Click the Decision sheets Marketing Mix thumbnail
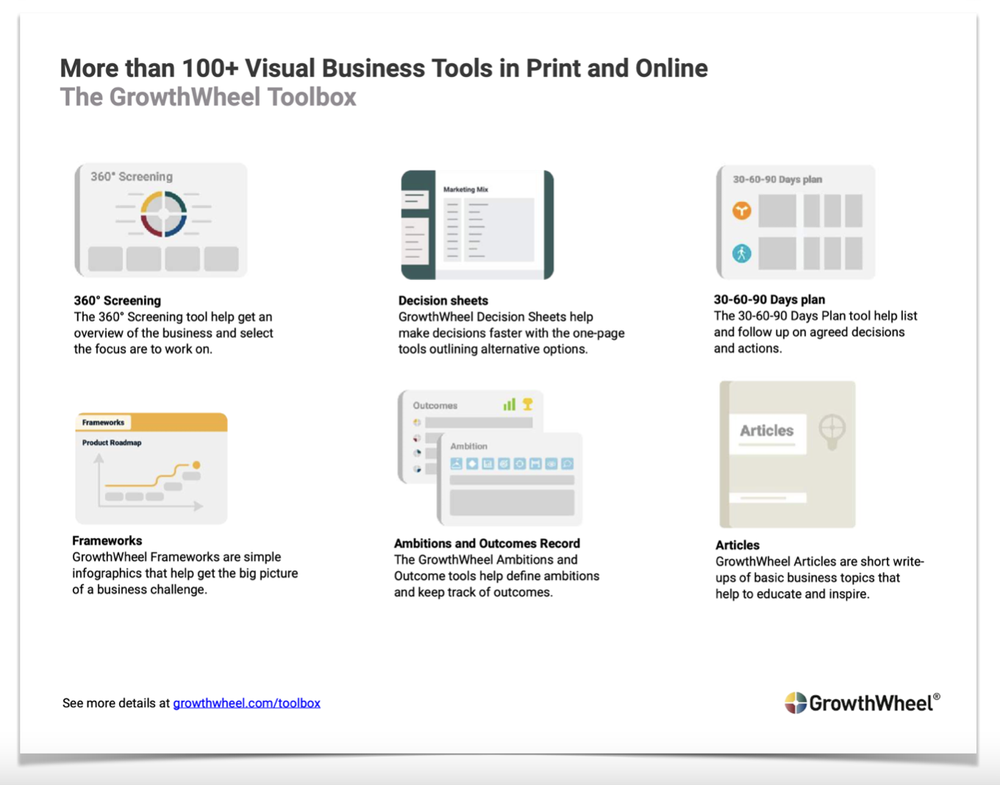The image size is (1000, 785). (x=477, y=224)
